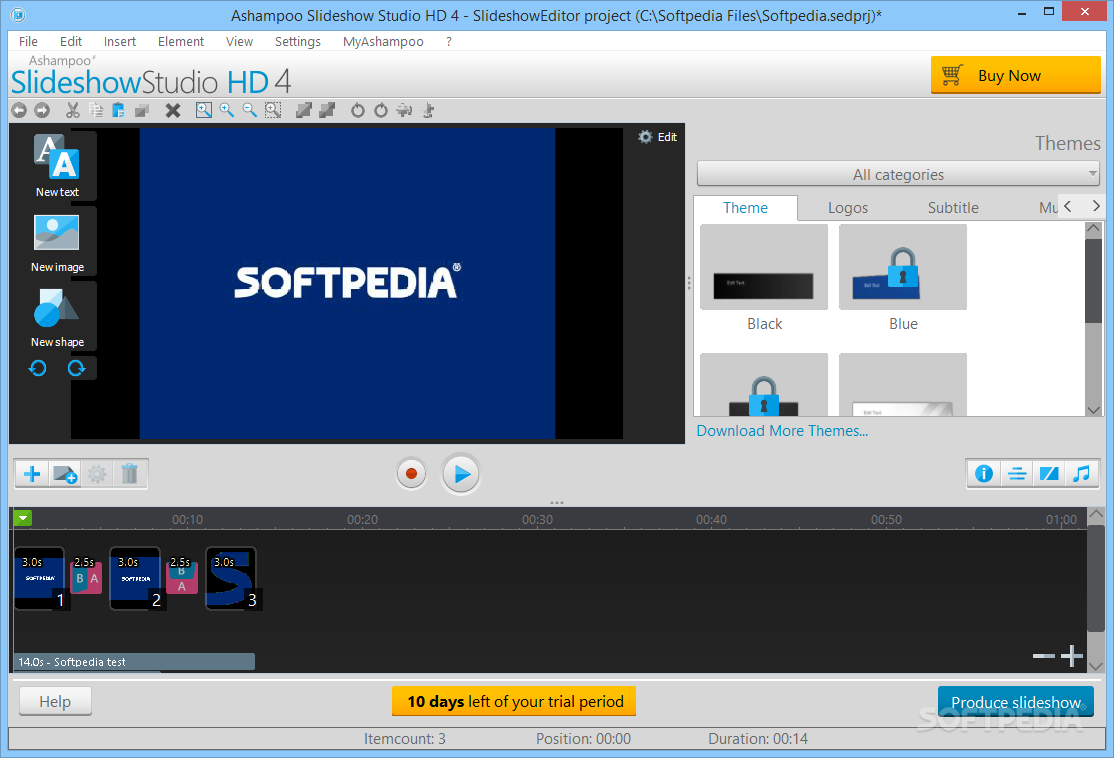
Task: Click the duplicate element icon
Action: [142, 110]
